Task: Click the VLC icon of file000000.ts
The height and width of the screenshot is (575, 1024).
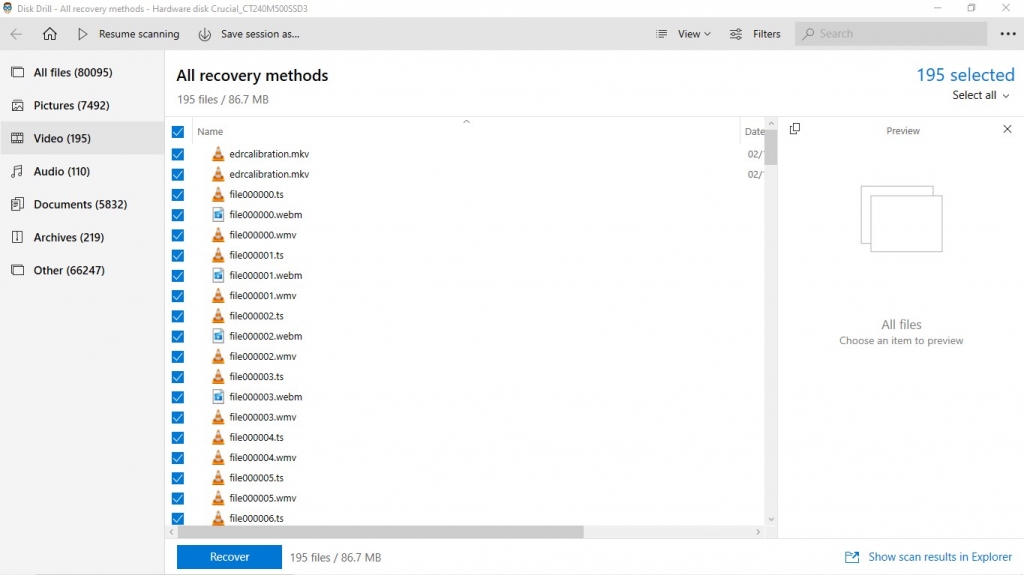Action: (218, 194)
